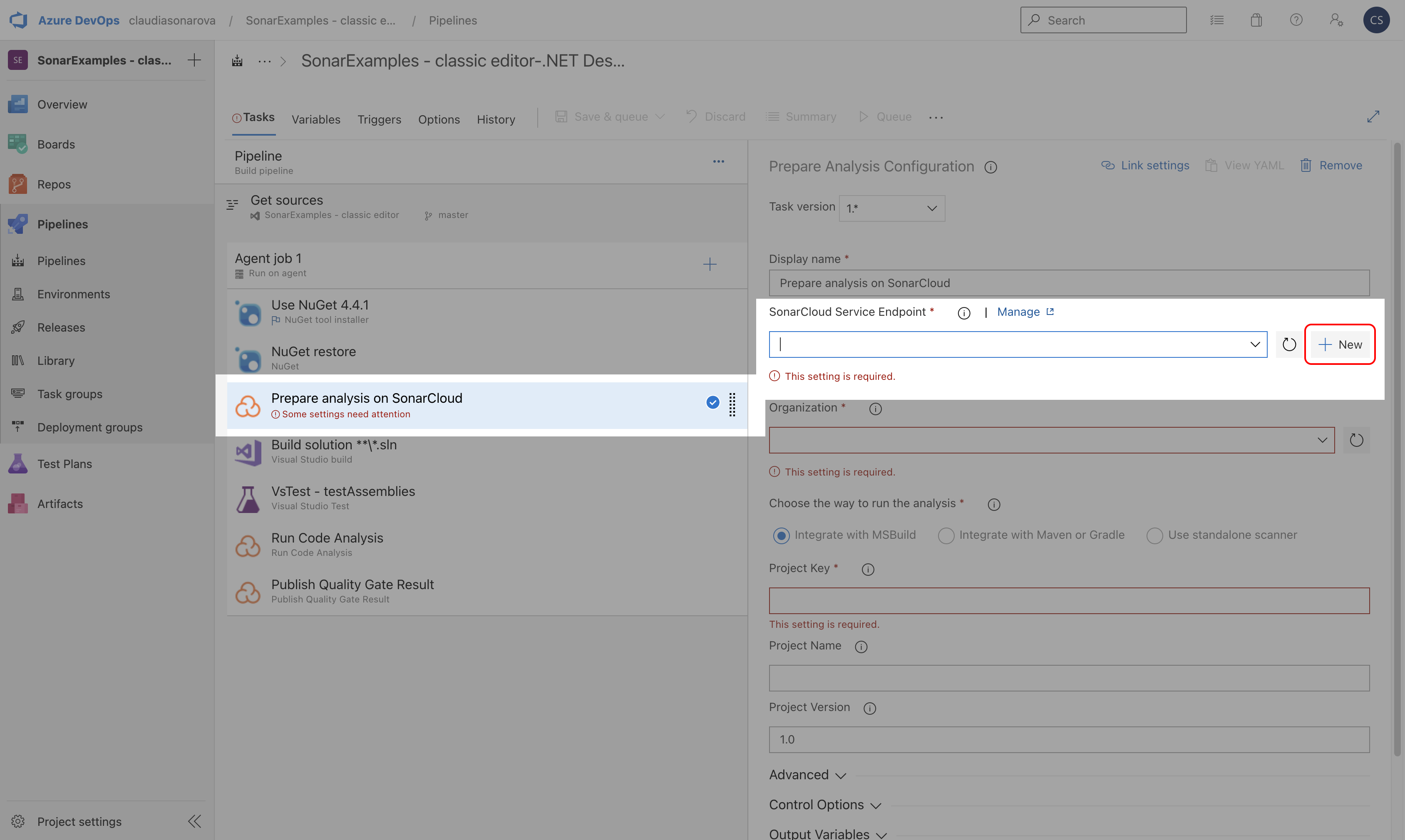Show info for Project Key field

[x=868, y=570]
